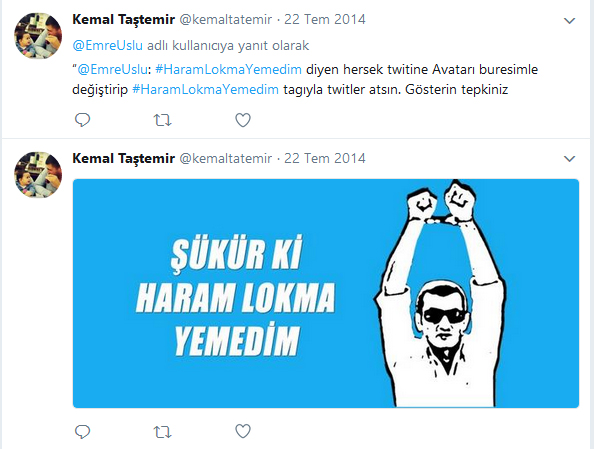
Task: Retweet the Şükür Ki Haram Lokma image tweet
Action: (x=163, y=432)
